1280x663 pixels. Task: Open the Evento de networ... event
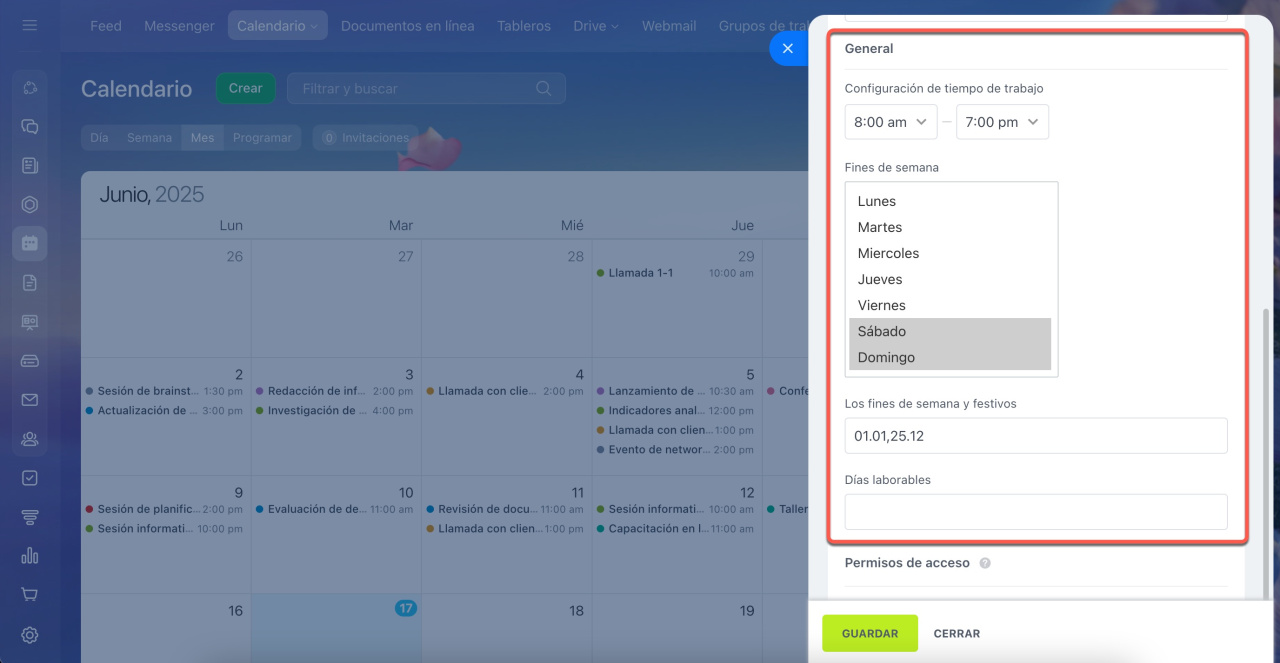click(675, 450)
